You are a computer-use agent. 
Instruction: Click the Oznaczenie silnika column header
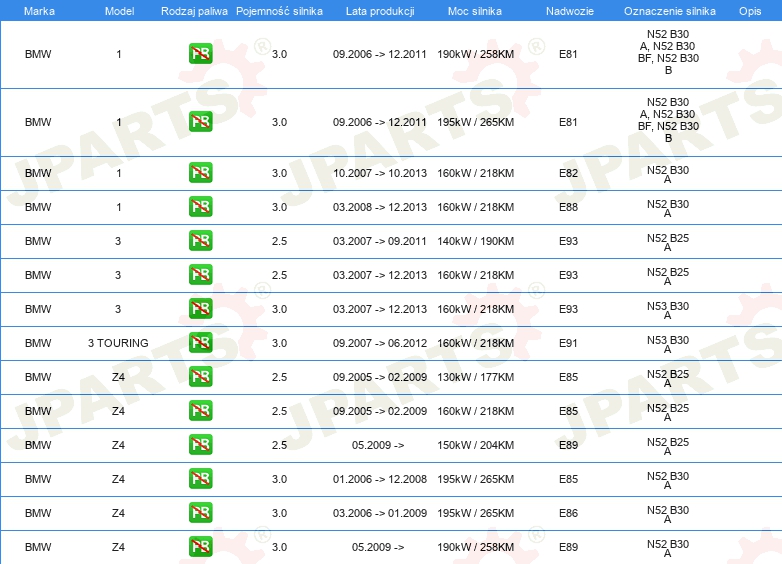click(x=669, y=11)
